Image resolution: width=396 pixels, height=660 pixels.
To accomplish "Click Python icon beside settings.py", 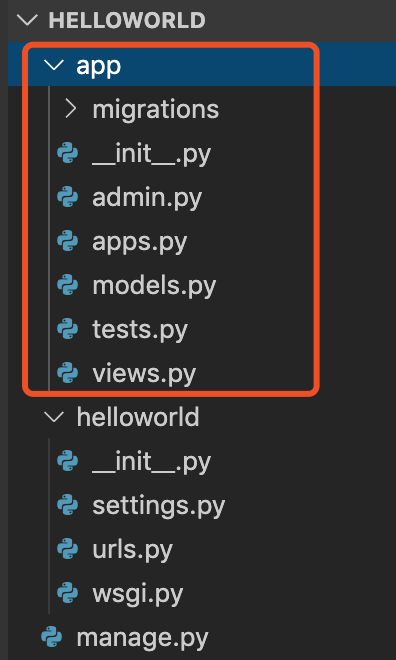I will tap(68, 505).
